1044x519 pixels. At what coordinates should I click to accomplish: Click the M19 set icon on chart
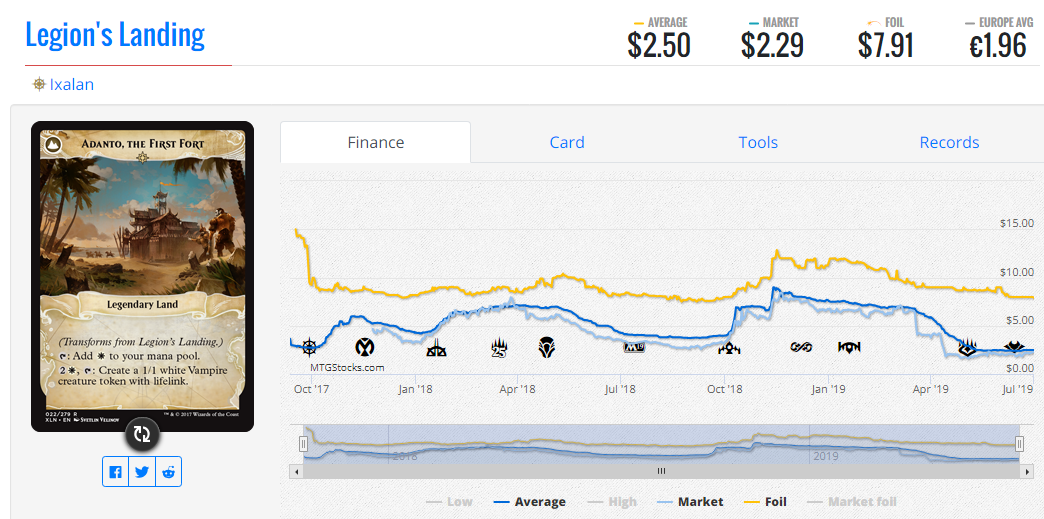[635, 348]
